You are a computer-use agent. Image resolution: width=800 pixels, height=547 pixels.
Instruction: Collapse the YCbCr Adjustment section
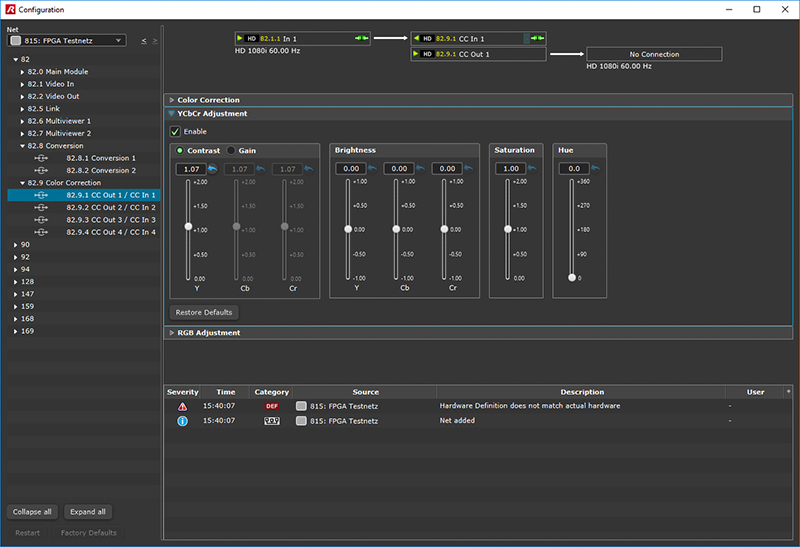(171, 113)
